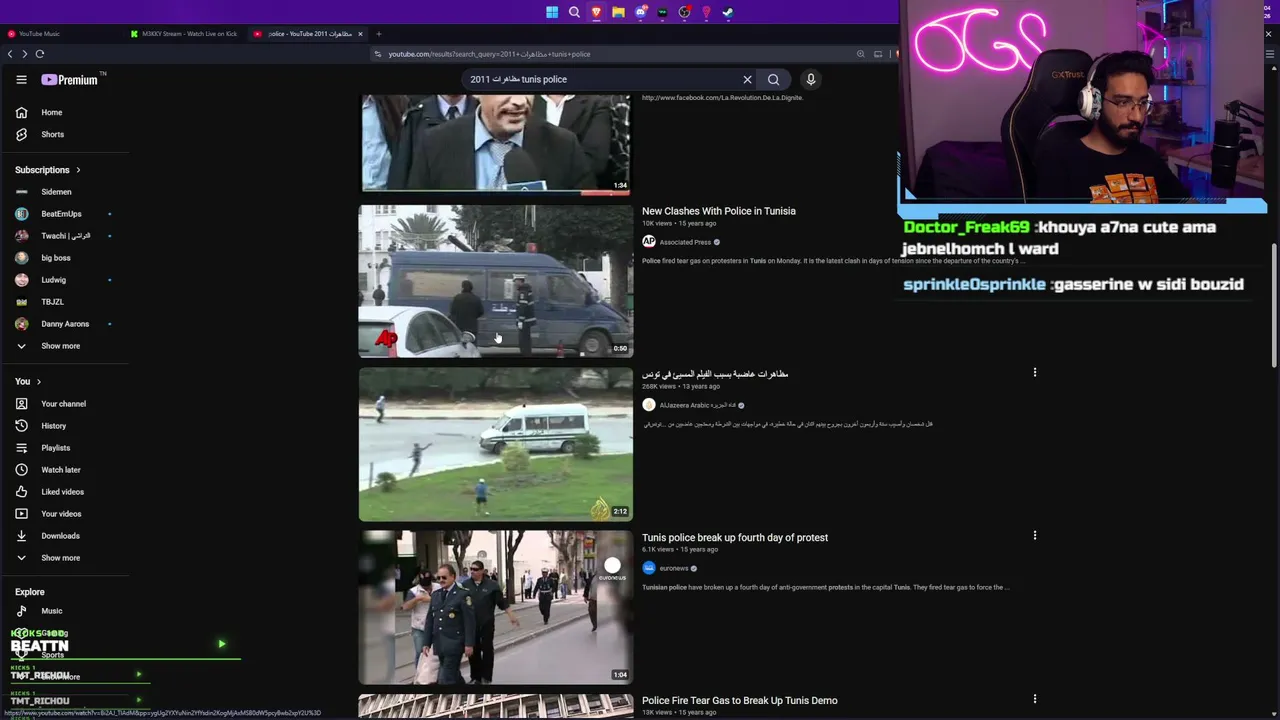Go back in the browser

coord(10,54)
